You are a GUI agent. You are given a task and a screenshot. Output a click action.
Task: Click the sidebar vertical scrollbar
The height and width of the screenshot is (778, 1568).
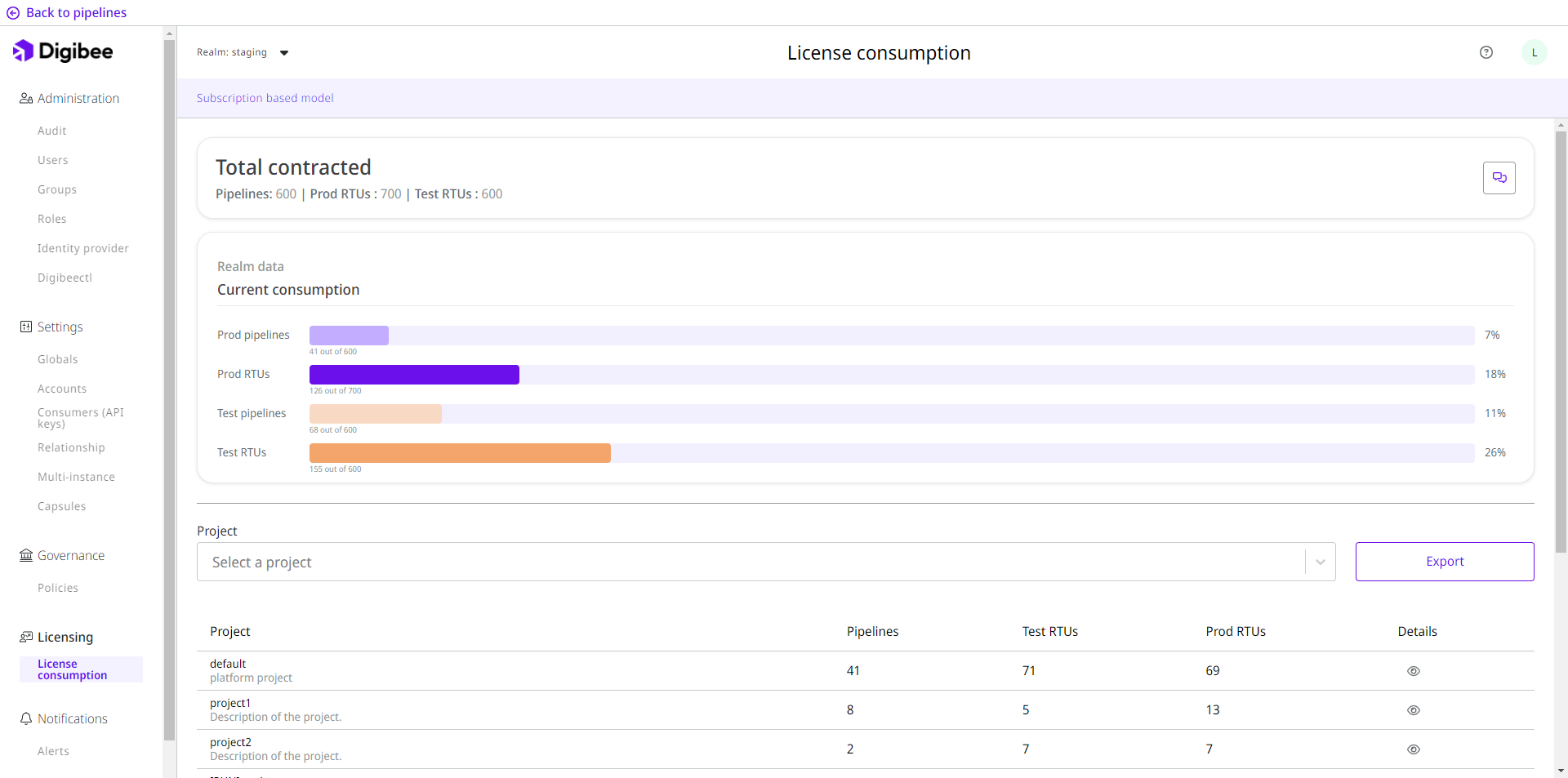click(x=169, y=392)
